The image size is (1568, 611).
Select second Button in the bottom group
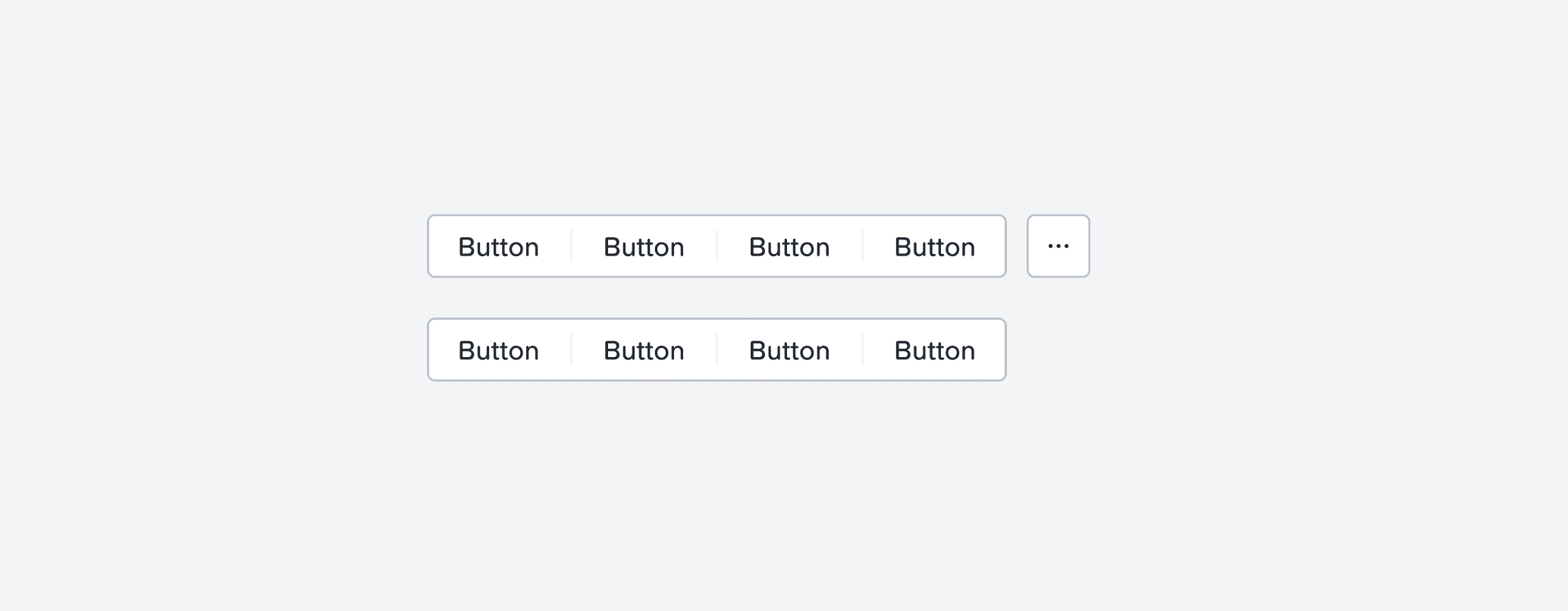[644, 350]
